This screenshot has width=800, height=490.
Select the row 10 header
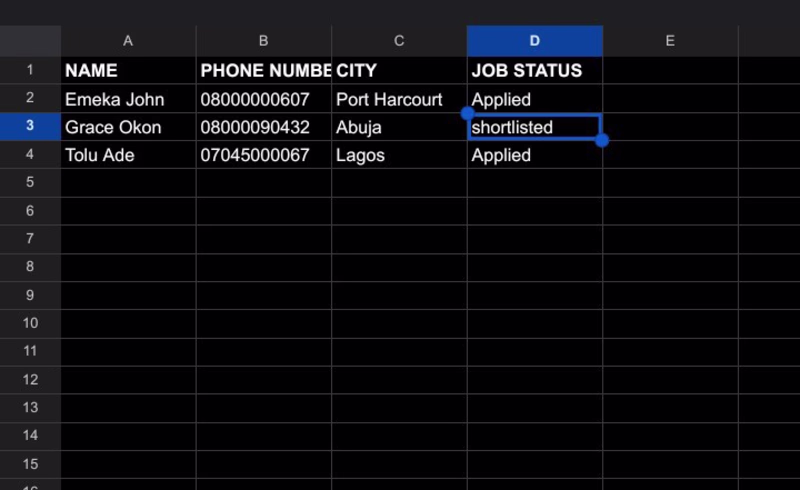coord(30,323)
